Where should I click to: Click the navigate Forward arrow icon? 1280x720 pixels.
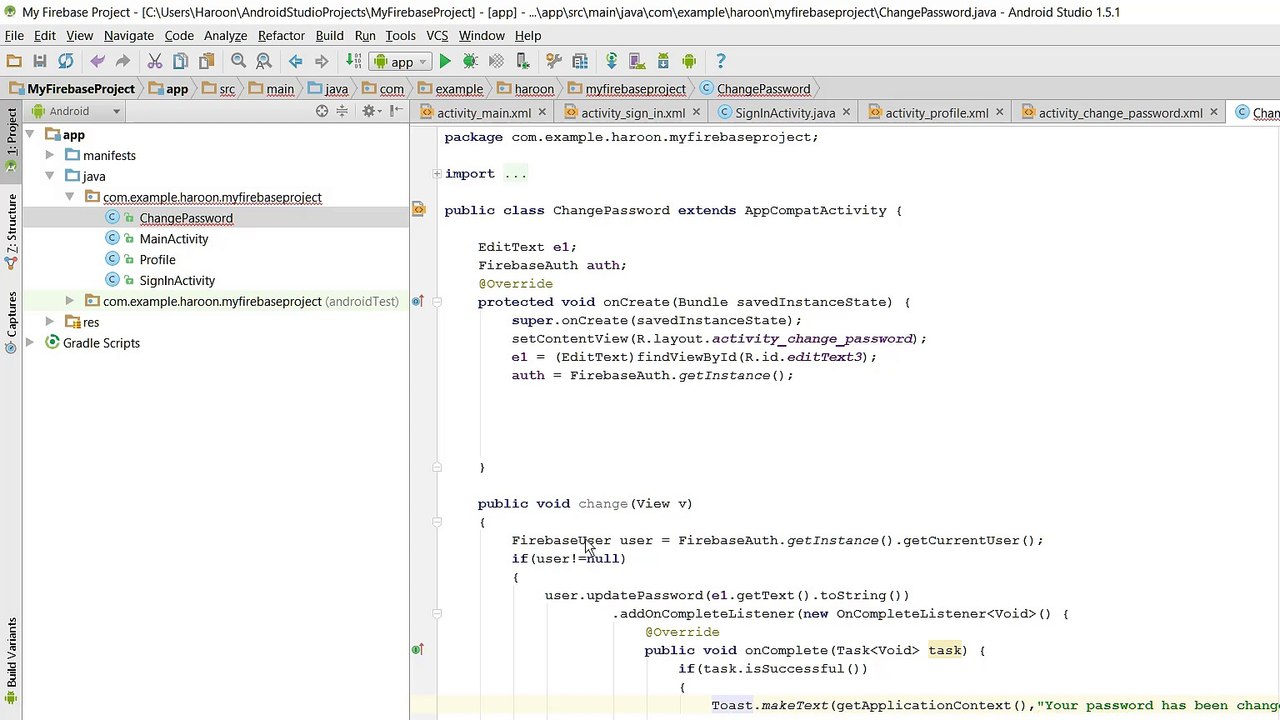321,62
